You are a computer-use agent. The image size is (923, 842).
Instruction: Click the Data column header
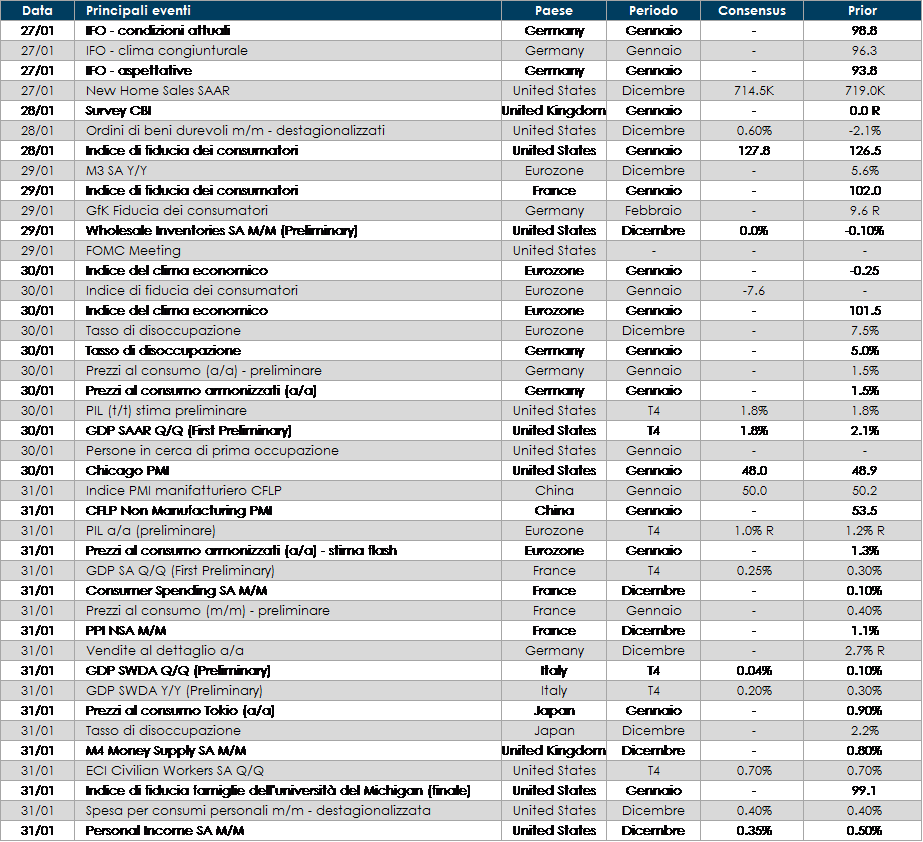tap(37, 11)
